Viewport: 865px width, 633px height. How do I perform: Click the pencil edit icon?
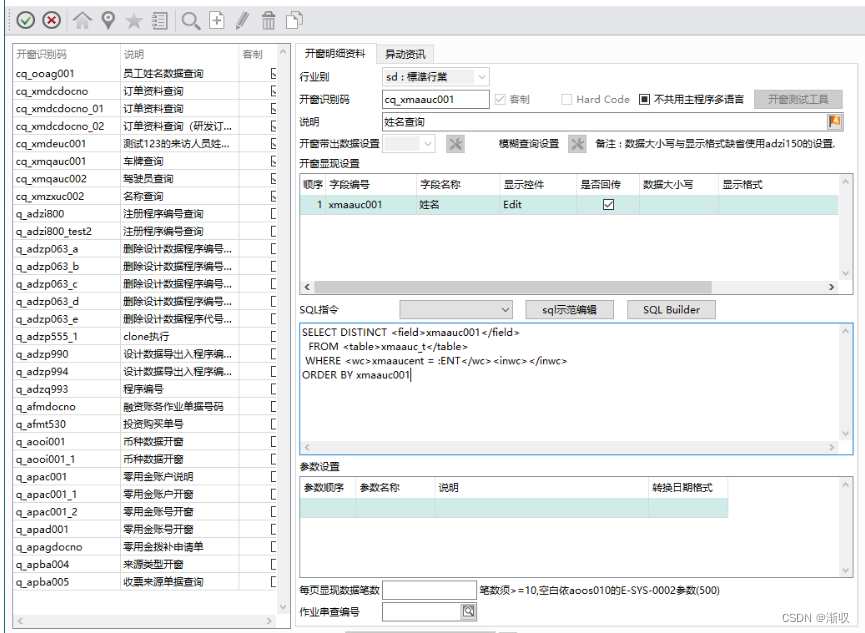[243, 20]
